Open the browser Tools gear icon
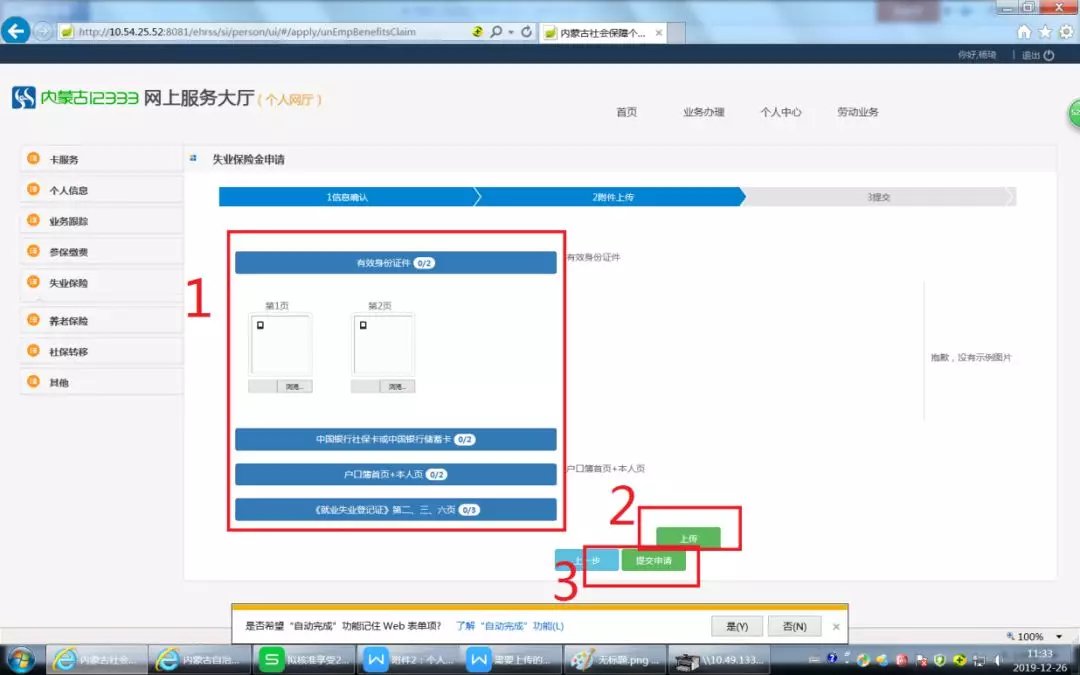This screenshot has width=1080, height=675. click(x=1066, y=32)
